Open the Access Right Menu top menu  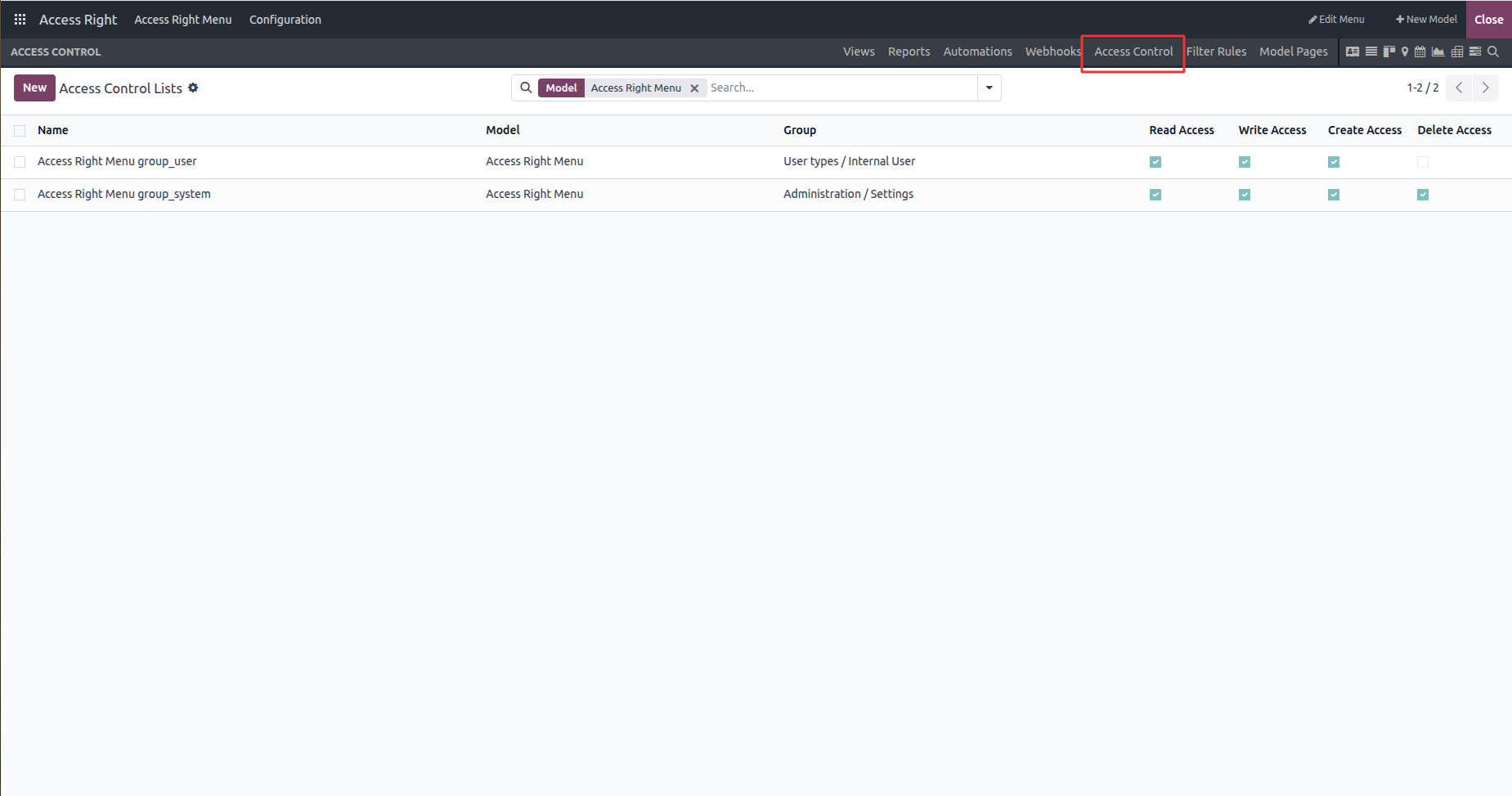click(x=183, y=20)
